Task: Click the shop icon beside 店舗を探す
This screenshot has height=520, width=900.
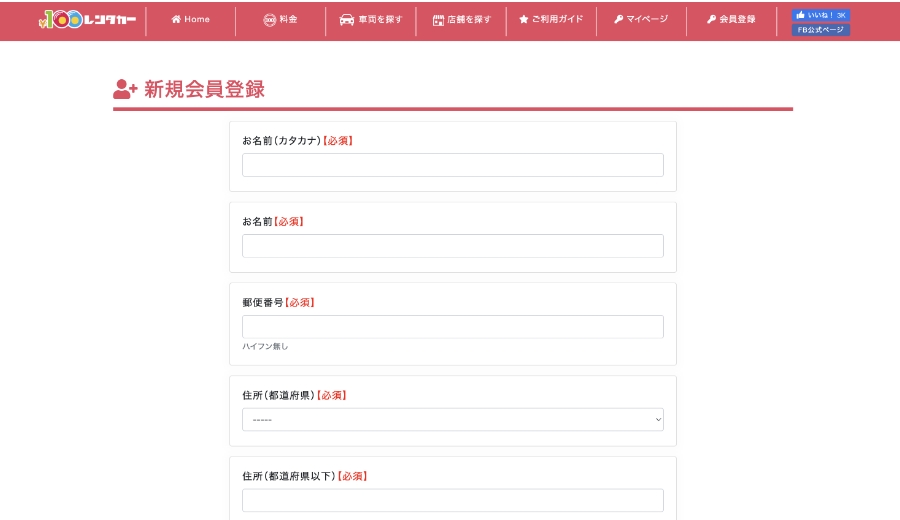Action: 438,20
